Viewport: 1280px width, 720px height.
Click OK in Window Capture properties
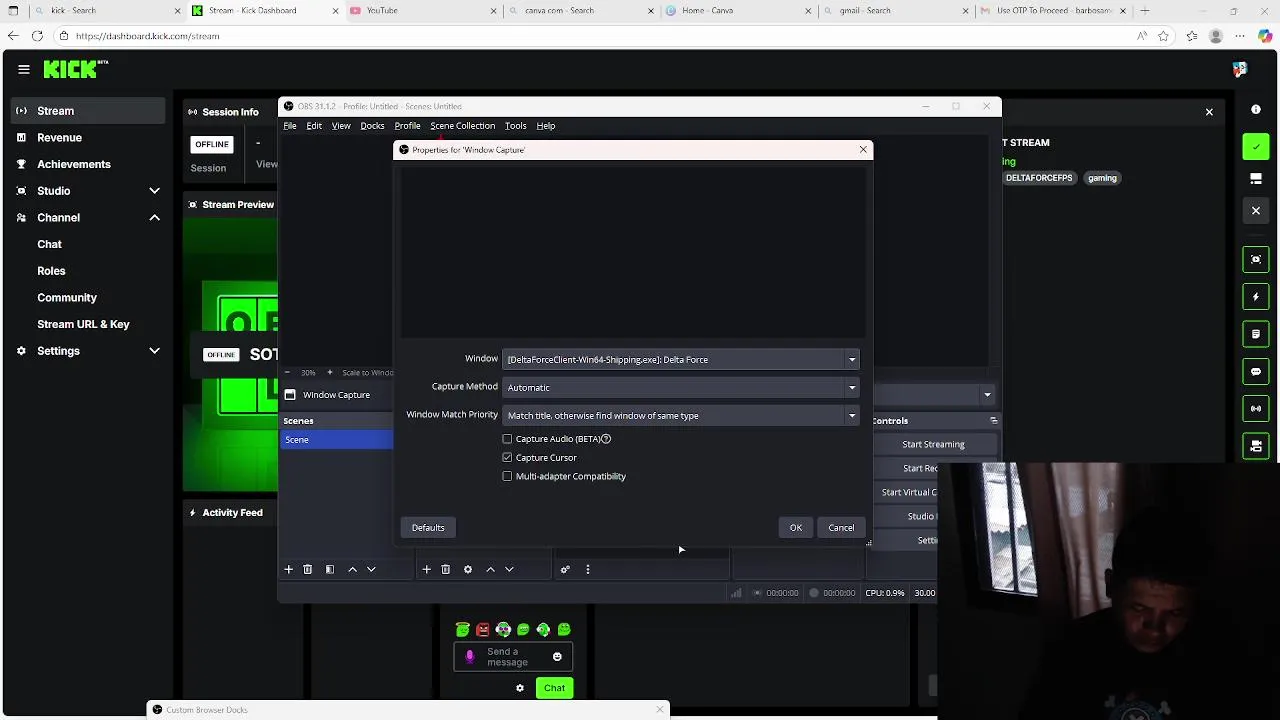coord(796,528)
